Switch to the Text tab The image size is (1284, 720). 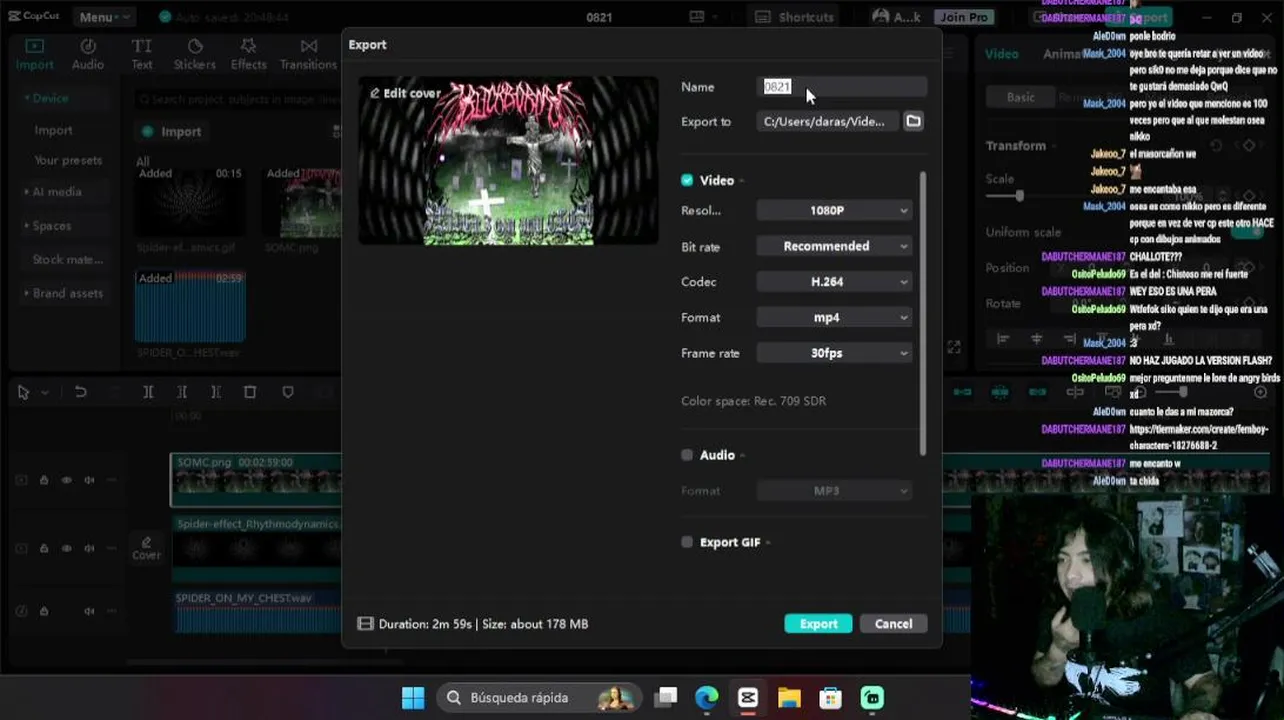(142, 54)
